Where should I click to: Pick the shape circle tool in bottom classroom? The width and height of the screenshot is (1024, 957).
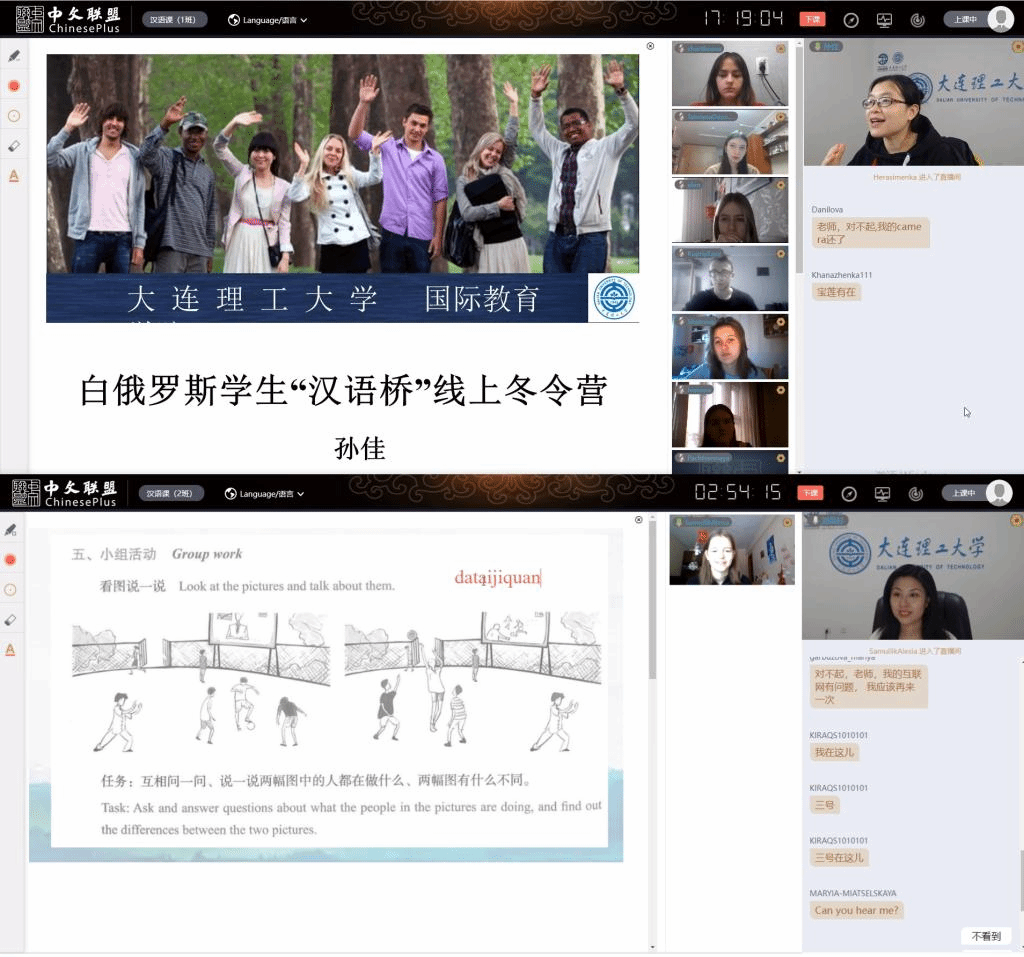point(11,590)
